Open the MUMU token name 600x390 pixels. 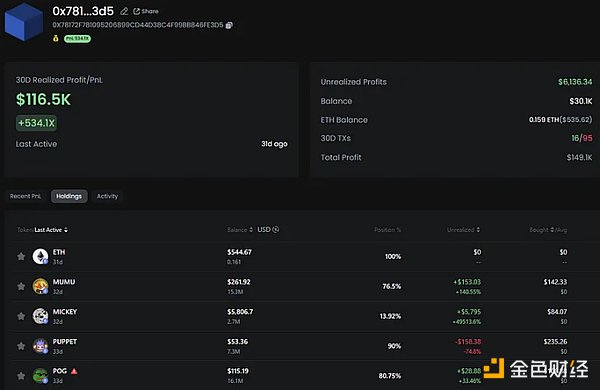click(x=64, y=282)
